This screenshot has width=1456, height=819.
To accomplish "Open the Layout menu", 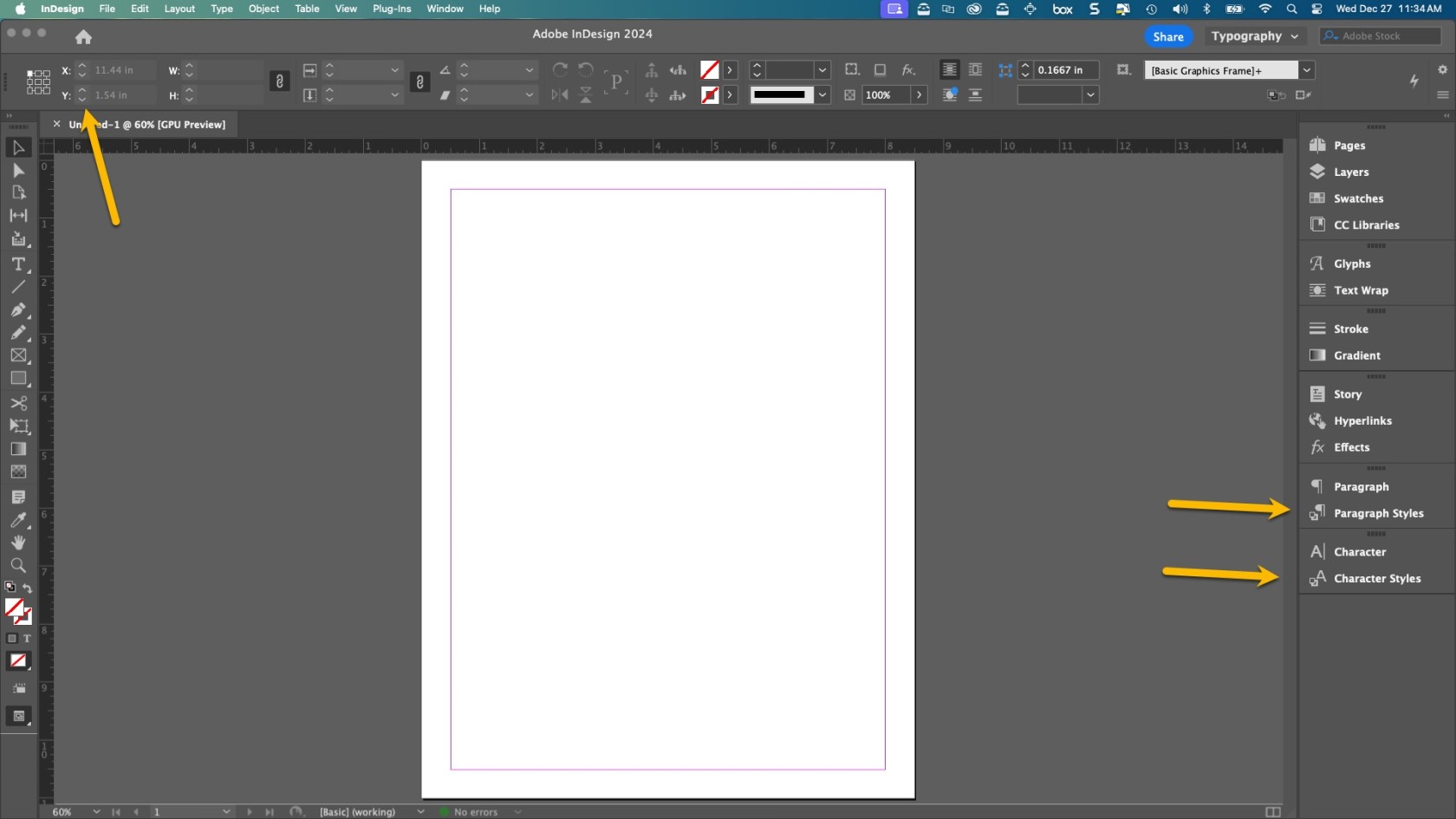I will tap(179, 9).
